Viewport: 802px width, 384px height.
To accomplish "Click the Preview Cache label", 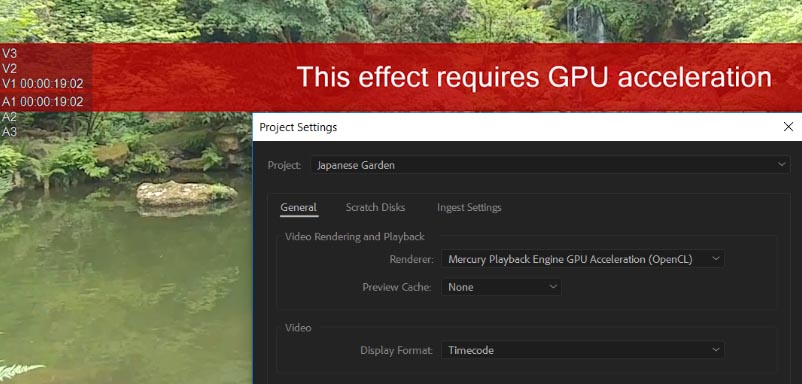I will pyautogui.click(x=398, y=287).
